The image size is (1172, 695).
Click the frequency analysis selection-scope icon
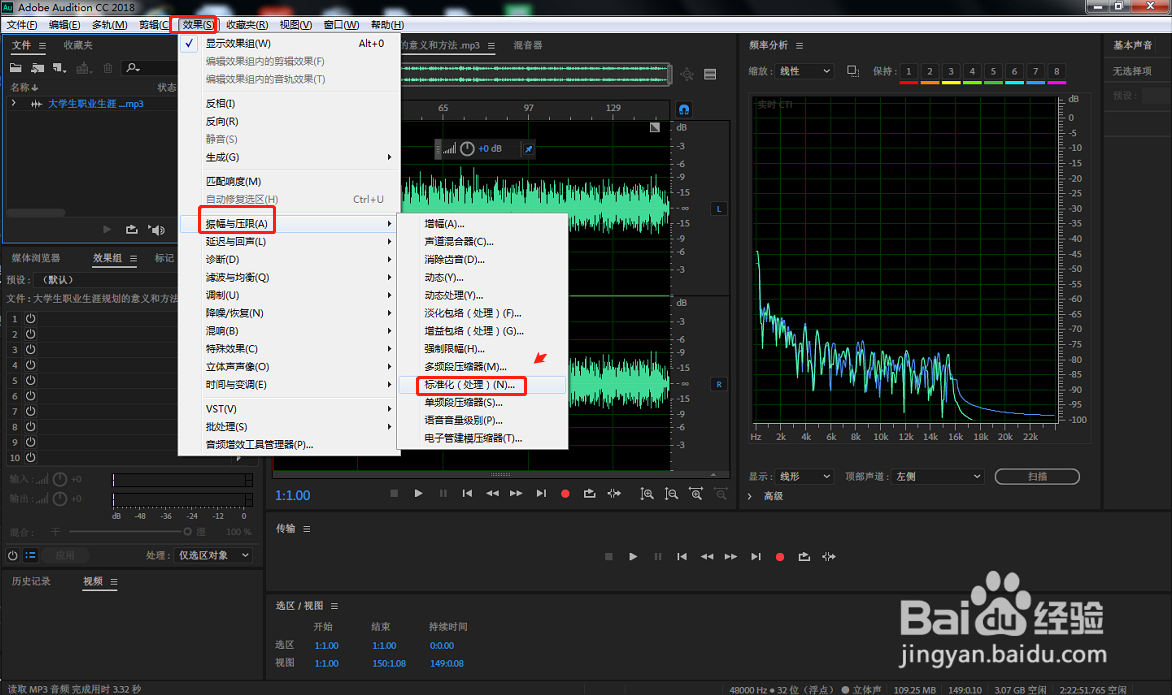click(x=853, y=71)
